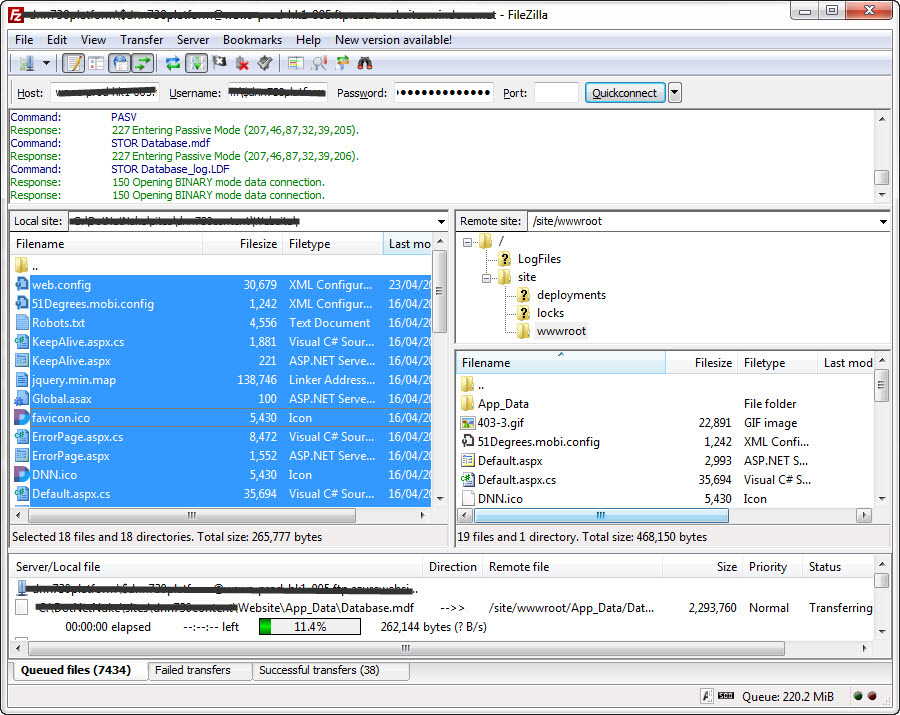Open the Transfer menu
The image size is (900, 715).
(x=142, y=40)
